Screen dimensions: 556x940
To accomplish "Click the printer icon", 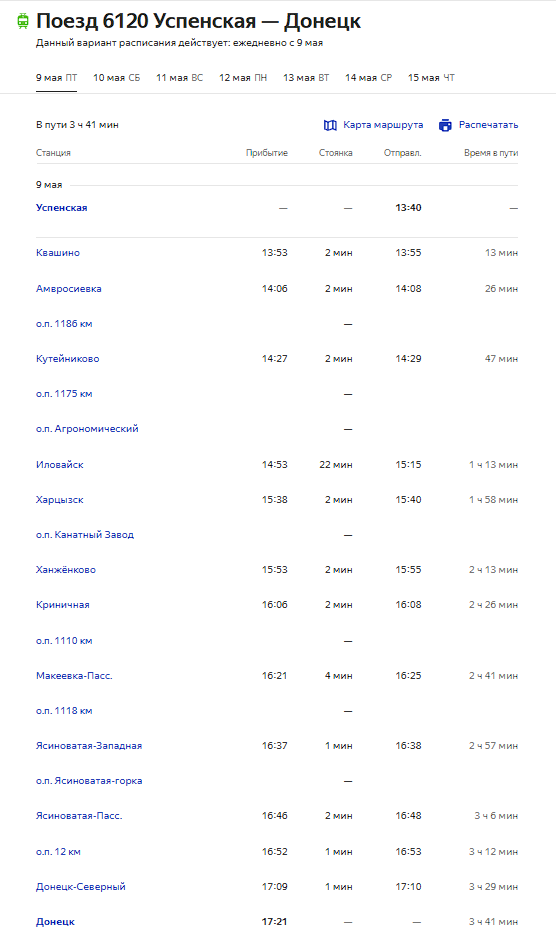I will pos(445,125).
